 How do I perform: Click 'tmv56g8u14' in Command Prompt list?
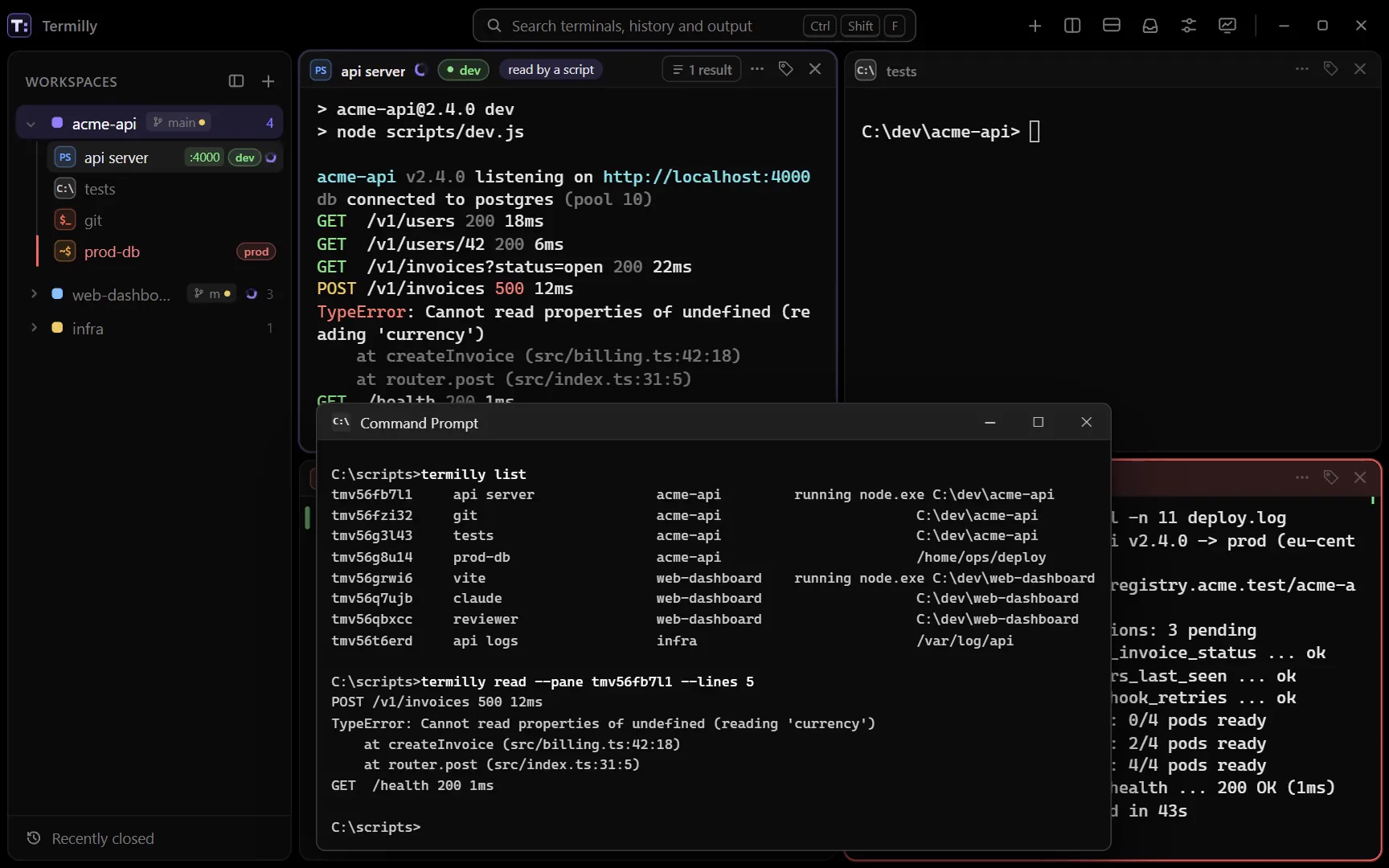point(372,557)
